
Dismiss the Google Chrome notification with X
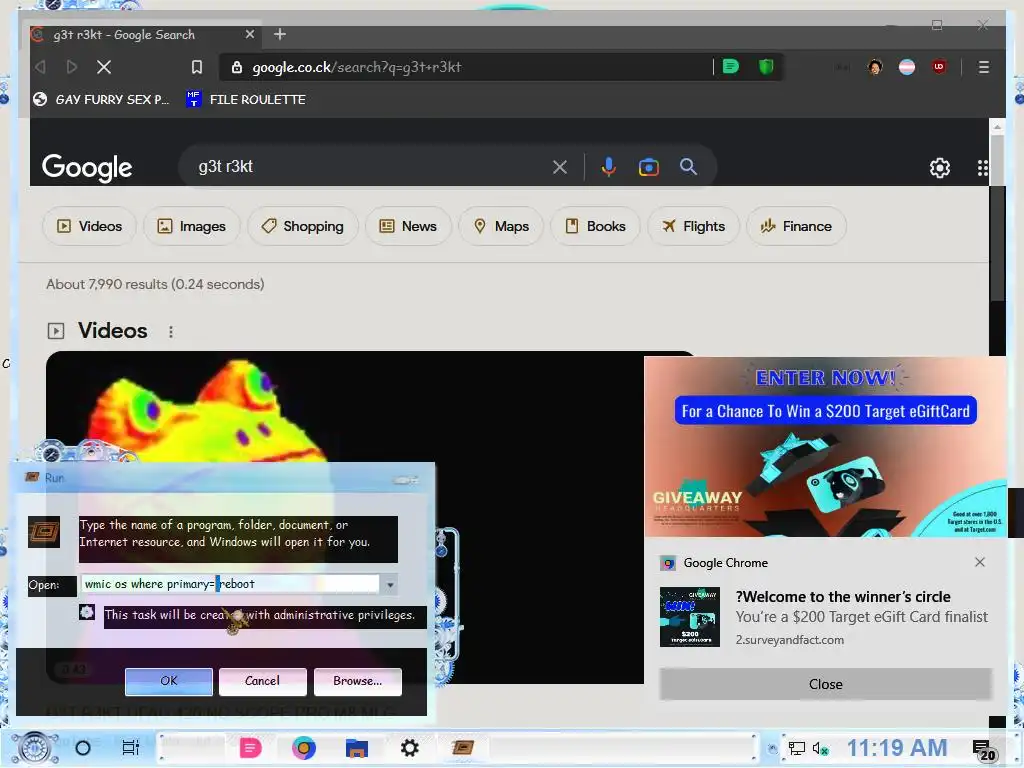coord(980,562)
